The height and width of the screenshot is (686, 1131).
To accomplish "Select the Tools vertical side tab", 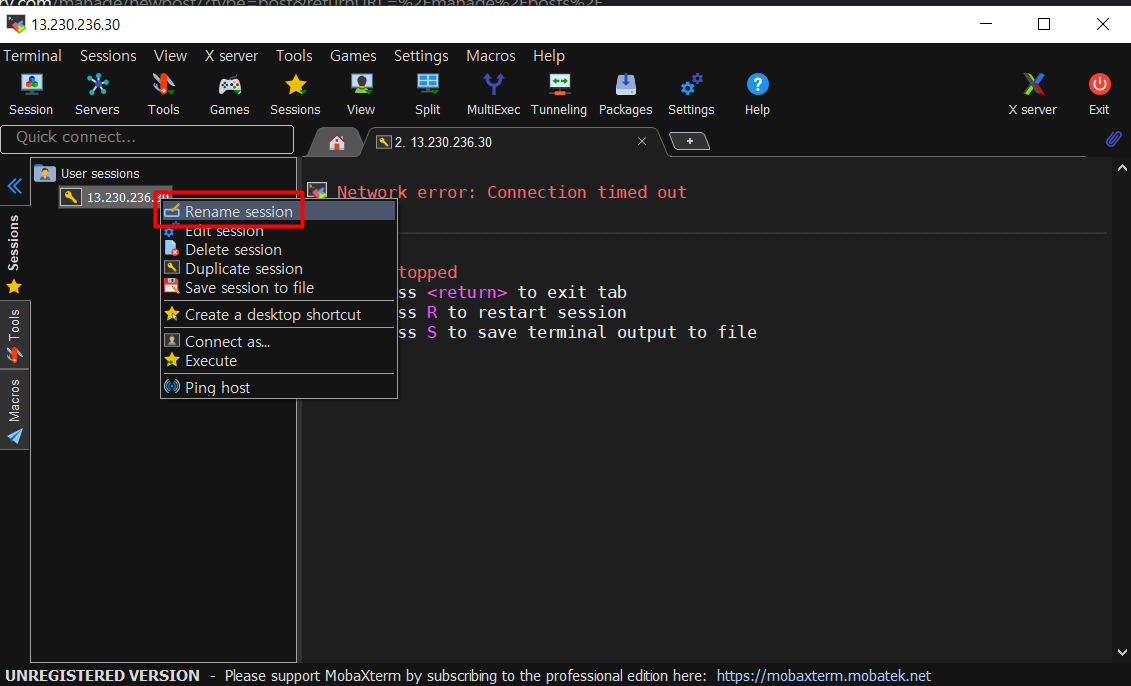I will (x=14, y=336).
